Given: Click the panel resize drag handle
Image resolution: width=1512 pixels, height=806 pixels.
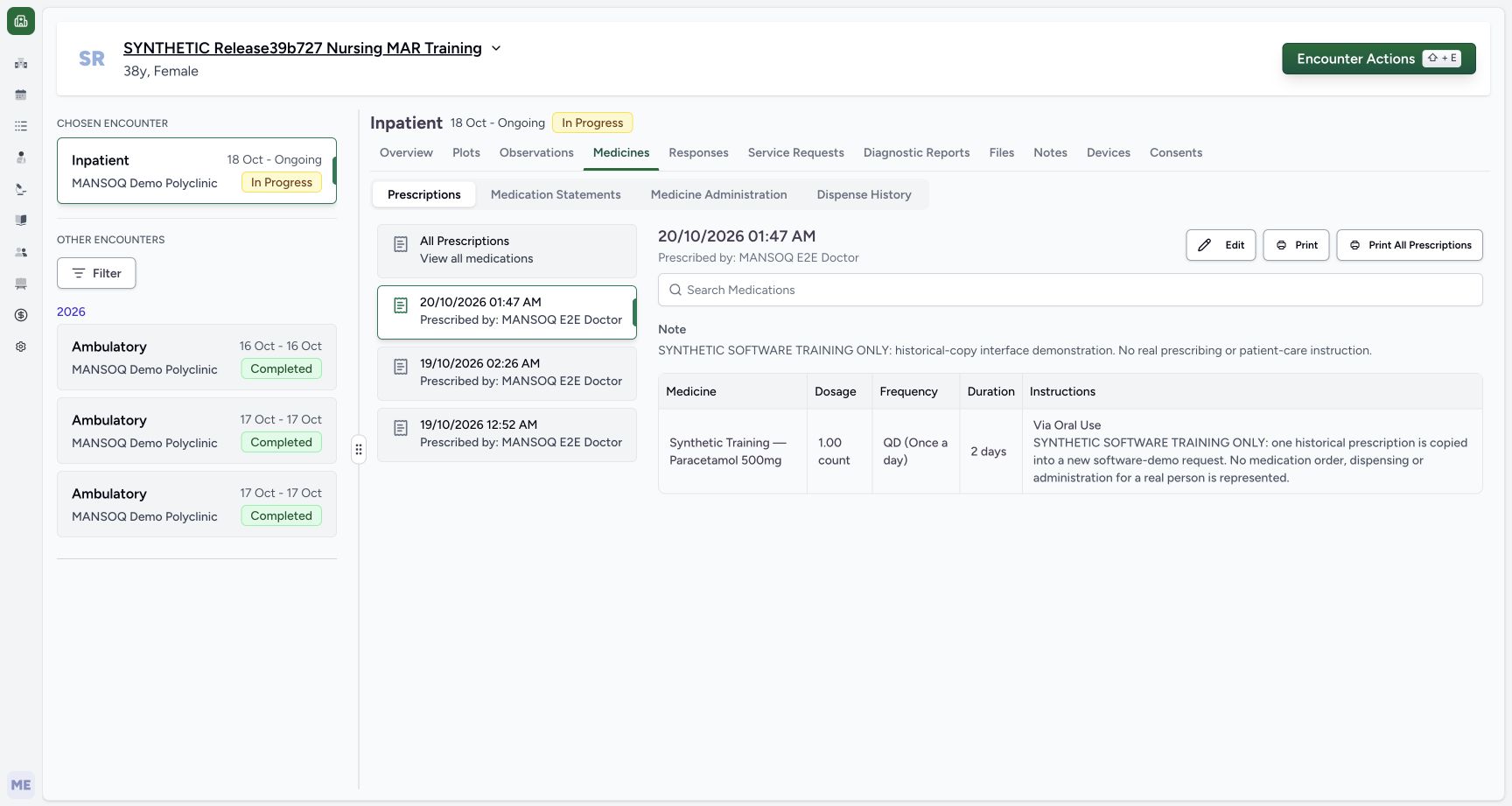Looking at the screenshot, I should point(359,450).
